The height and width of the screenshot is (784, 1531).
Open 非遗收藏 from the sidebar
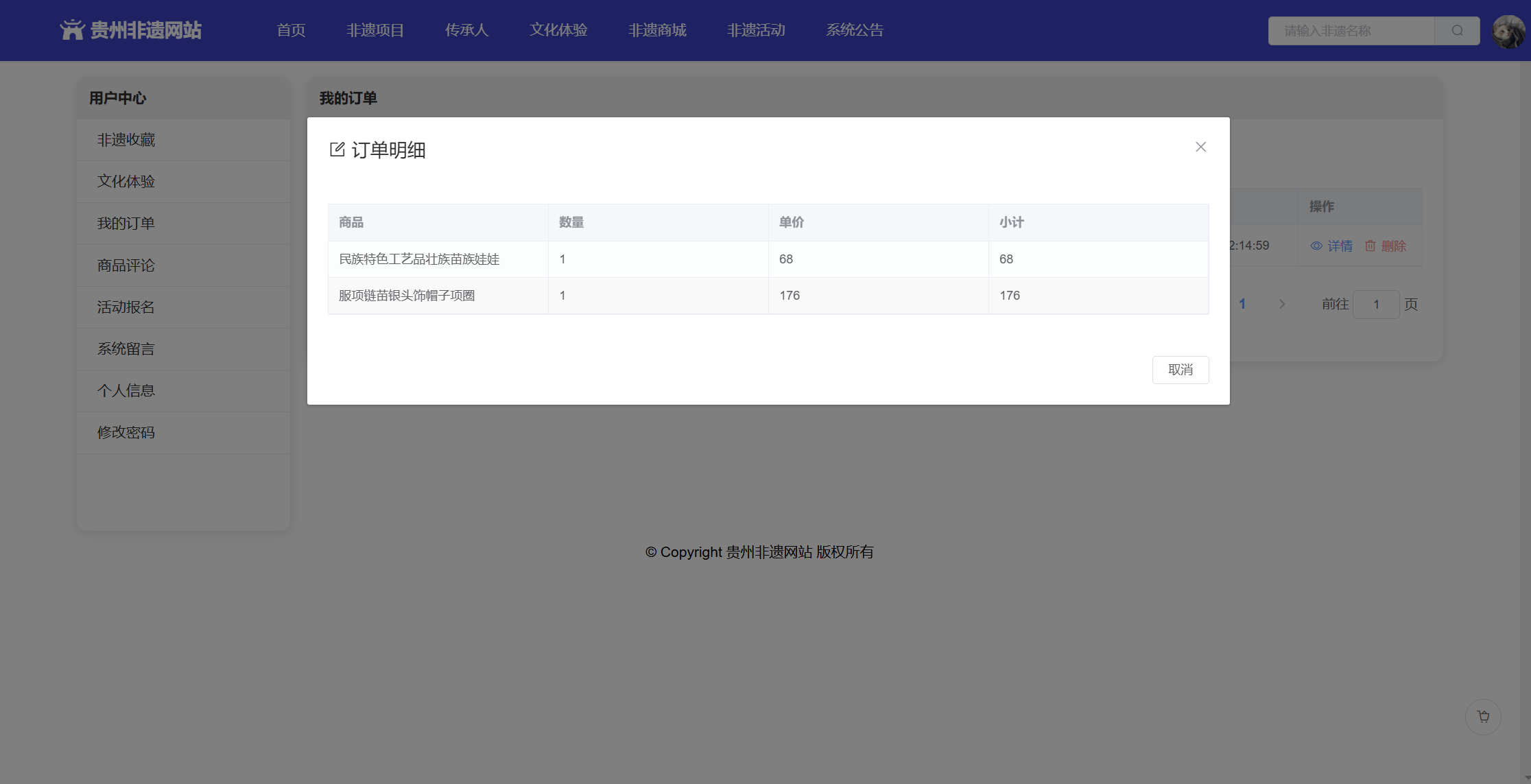click(126, 140)
